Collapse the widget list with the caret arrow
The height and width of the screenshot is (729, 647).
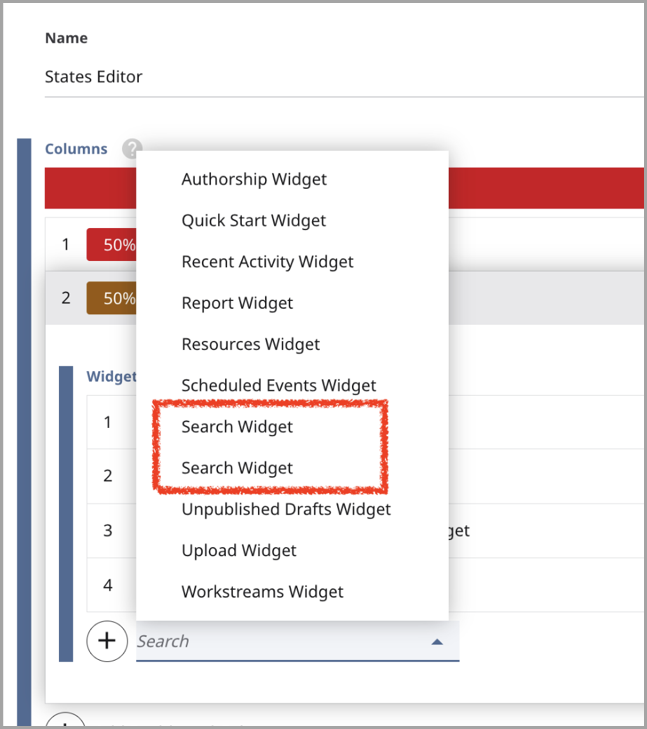tap(437, 642)
